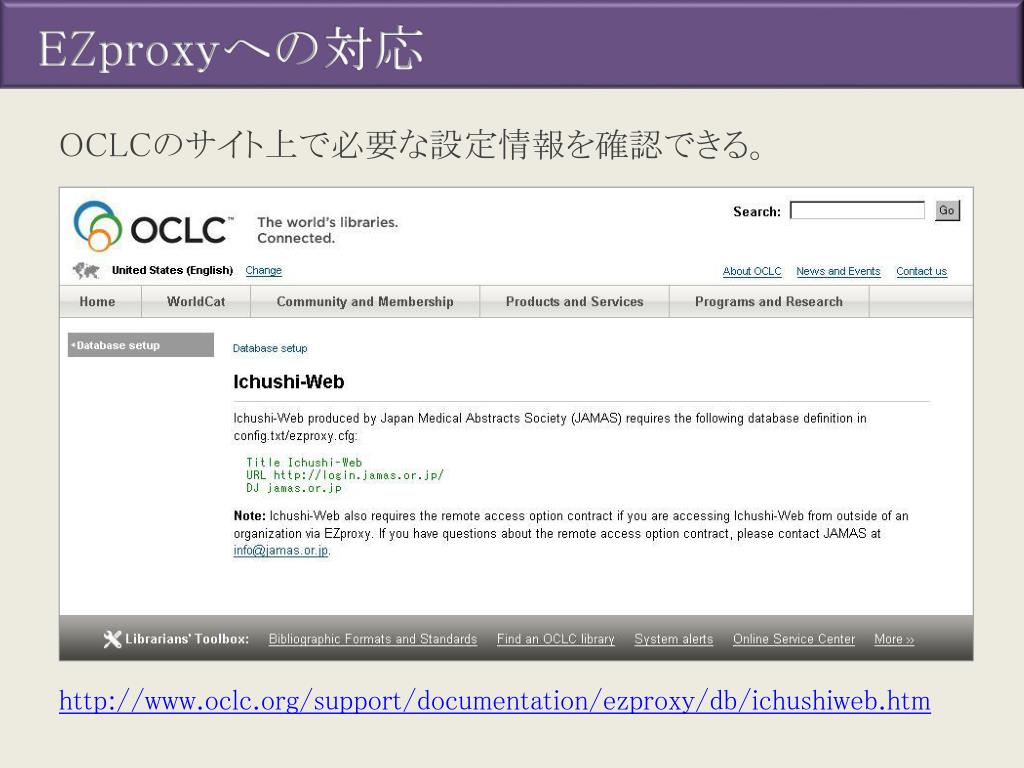Click the Change region link
1024x768 pixels.
(x=264, y=270)
